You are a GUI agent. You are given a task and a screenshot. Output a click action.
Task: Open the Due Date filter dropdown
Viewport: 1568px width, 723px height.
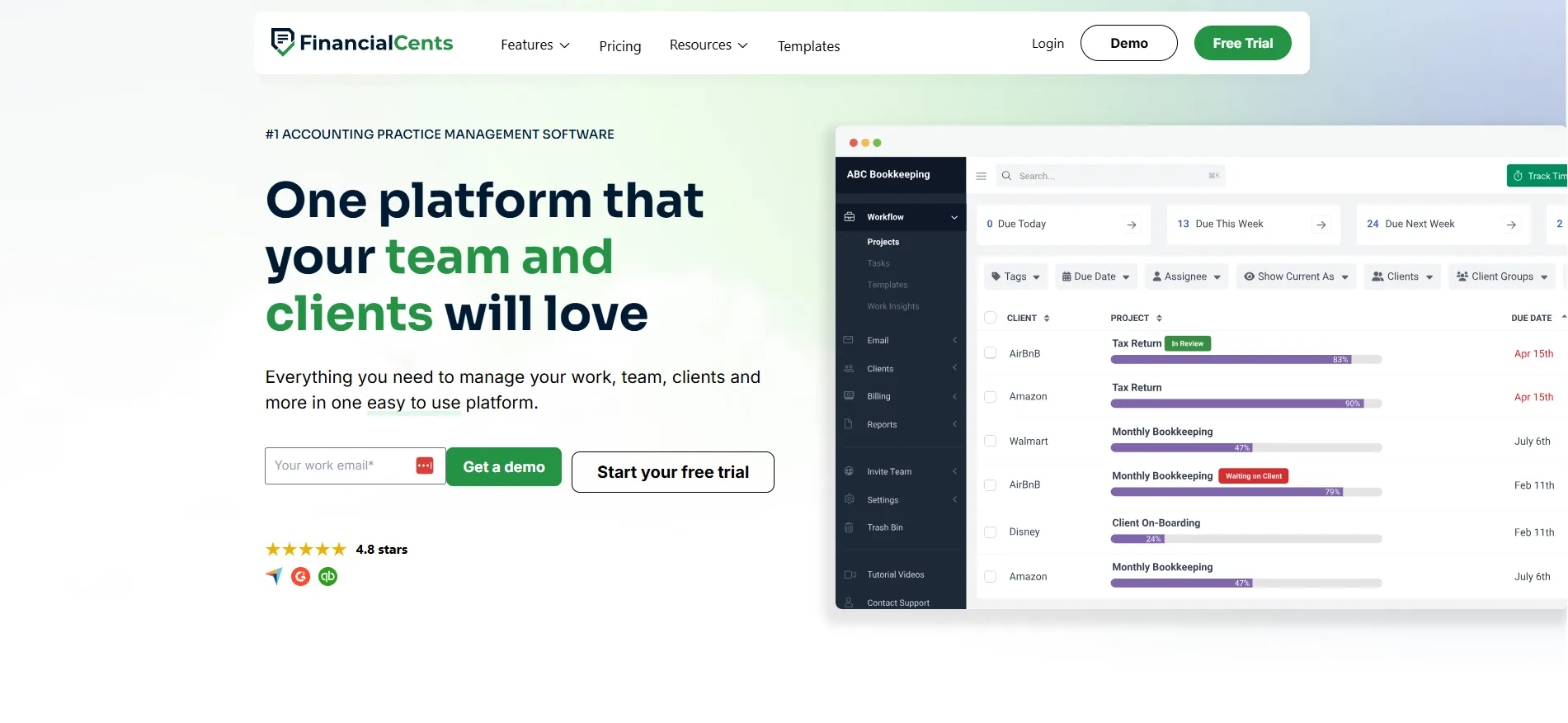coord(1095,276)
